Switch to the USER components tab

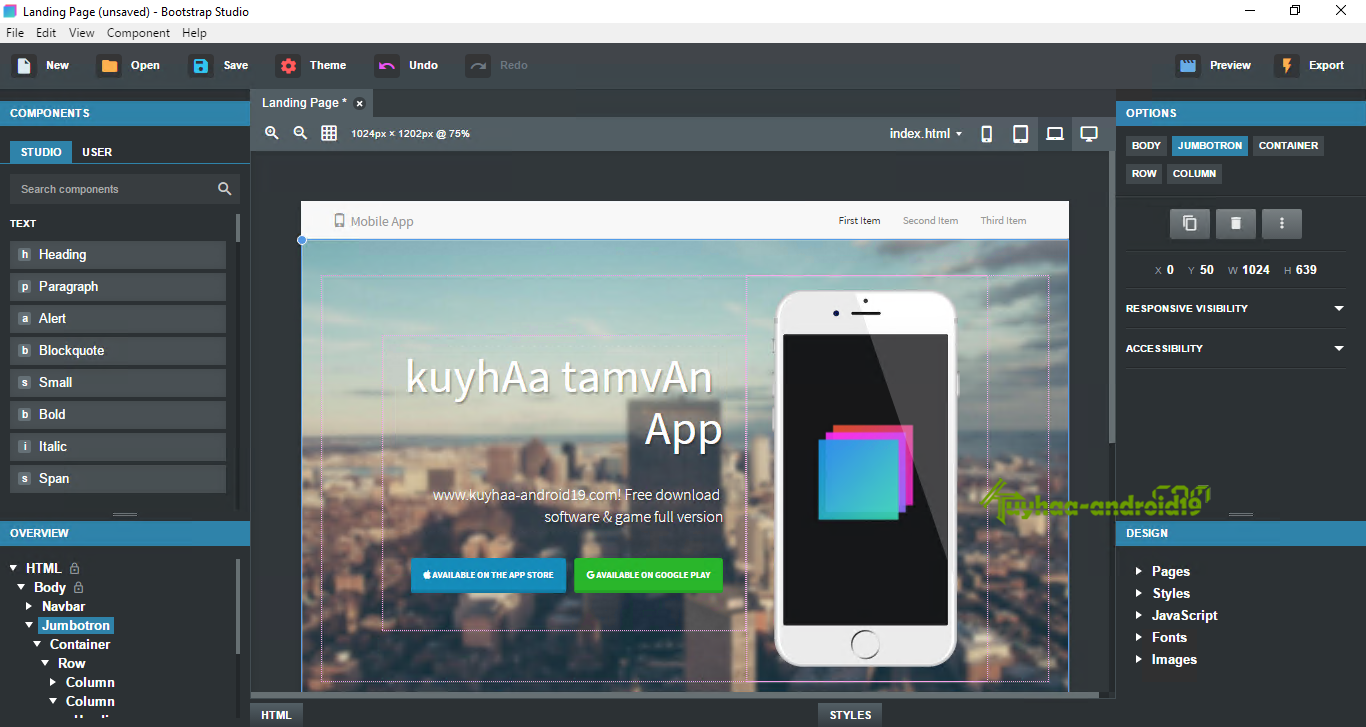[x=97, y=152]
